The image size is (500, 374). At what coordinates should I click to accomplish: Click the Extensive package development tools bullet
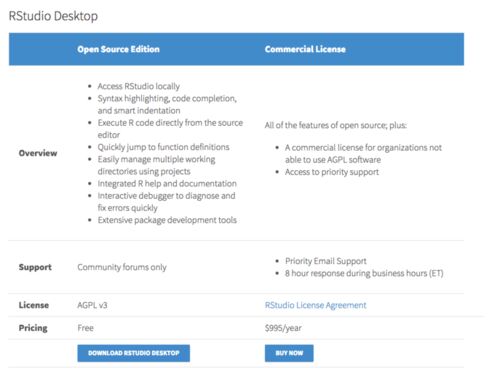click(x=167, y=220)
